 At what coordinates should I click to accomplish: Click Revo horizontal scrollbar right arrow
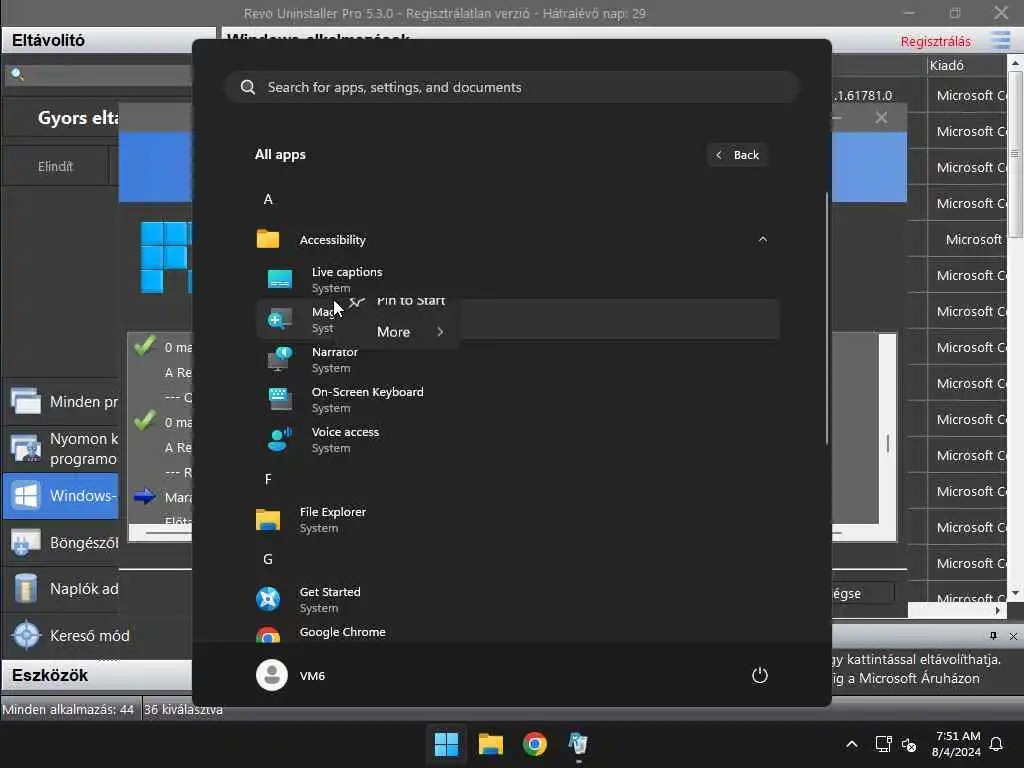point(999,611)
